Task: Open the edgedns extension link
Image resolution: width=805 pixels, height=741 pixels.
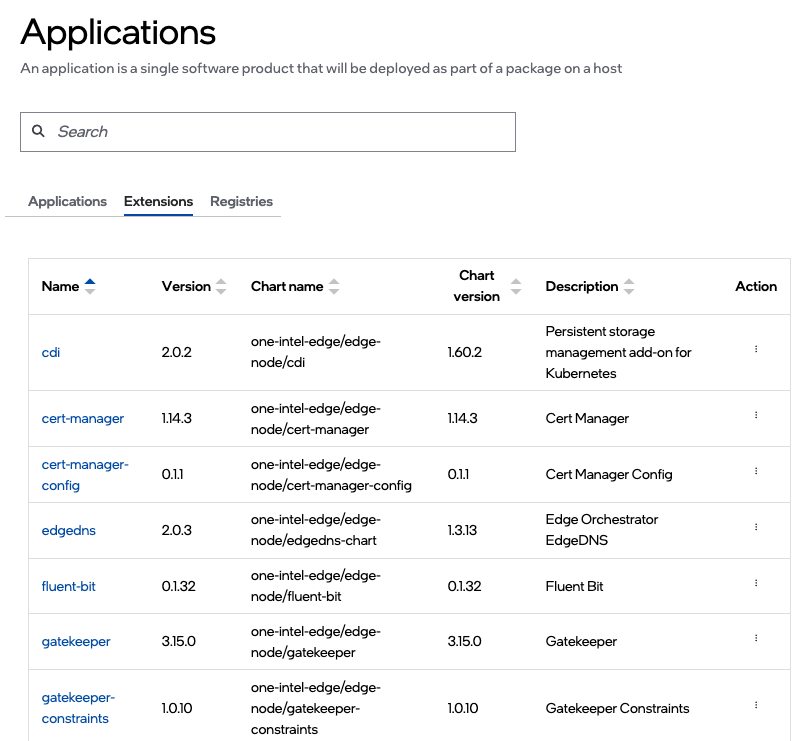Action: pos(69,530)
